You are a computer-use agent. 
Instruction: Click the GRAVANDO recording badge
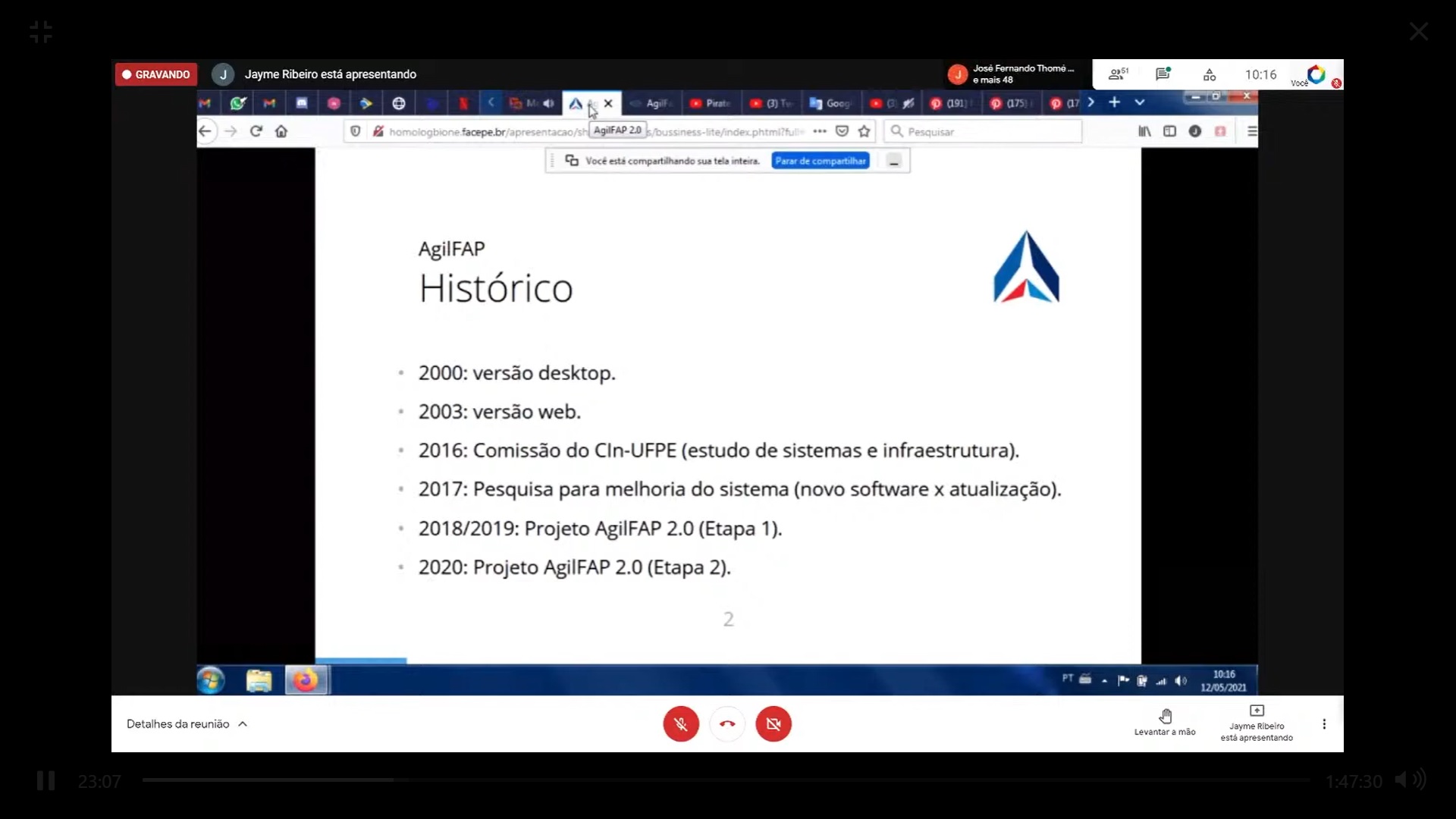coord(156,74)
